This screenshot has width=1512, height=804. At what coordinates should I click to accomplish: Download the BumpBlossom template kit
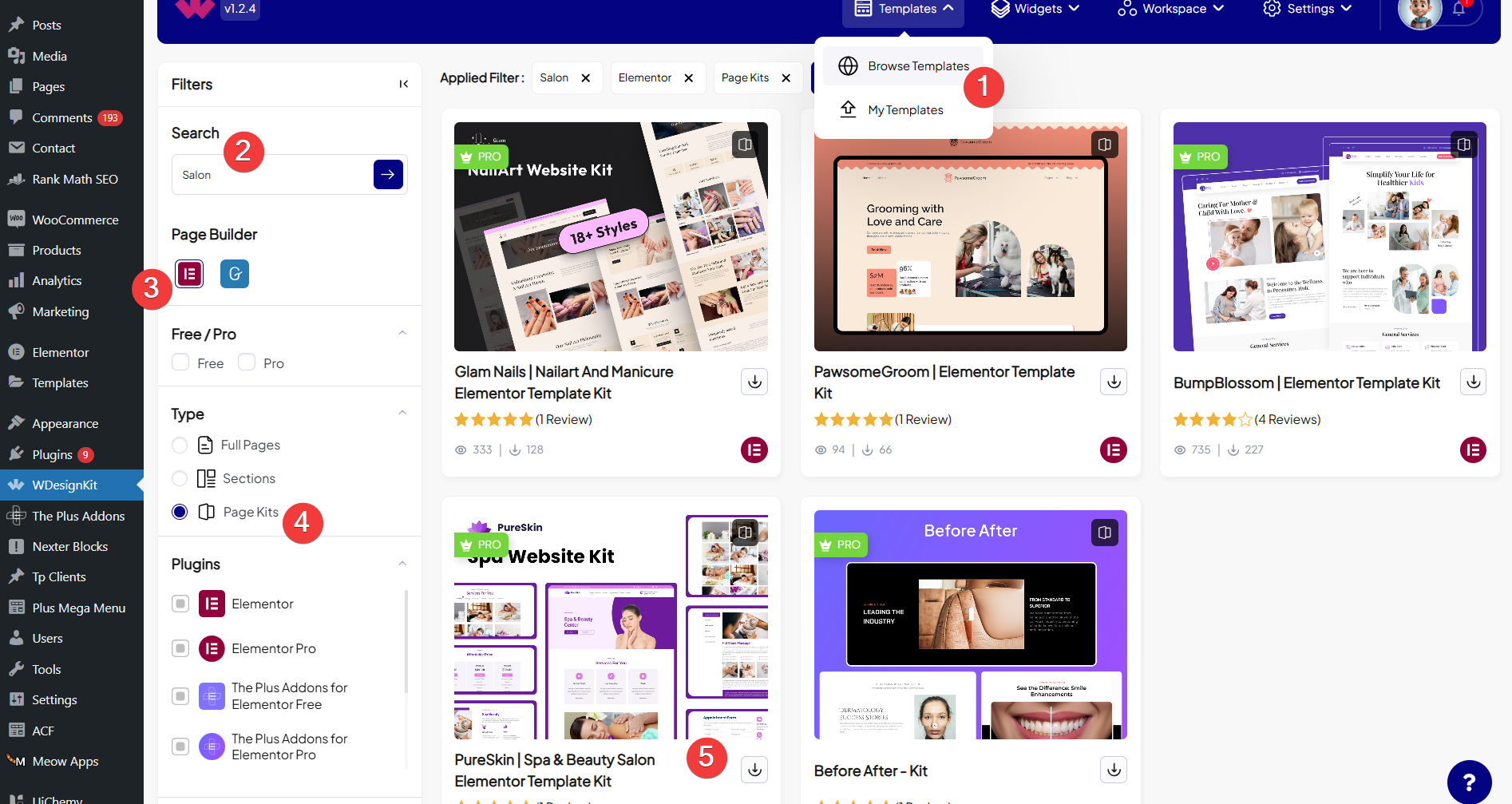pyautogui.click(x=1474, y=382)
